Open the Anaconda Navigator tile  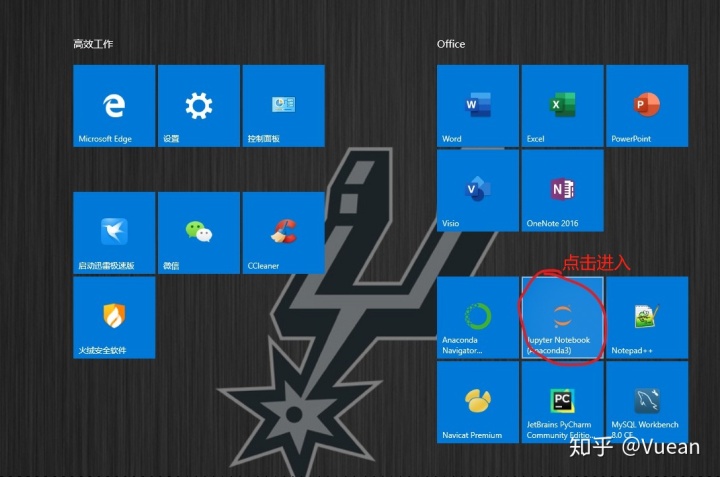coord(478,317)
